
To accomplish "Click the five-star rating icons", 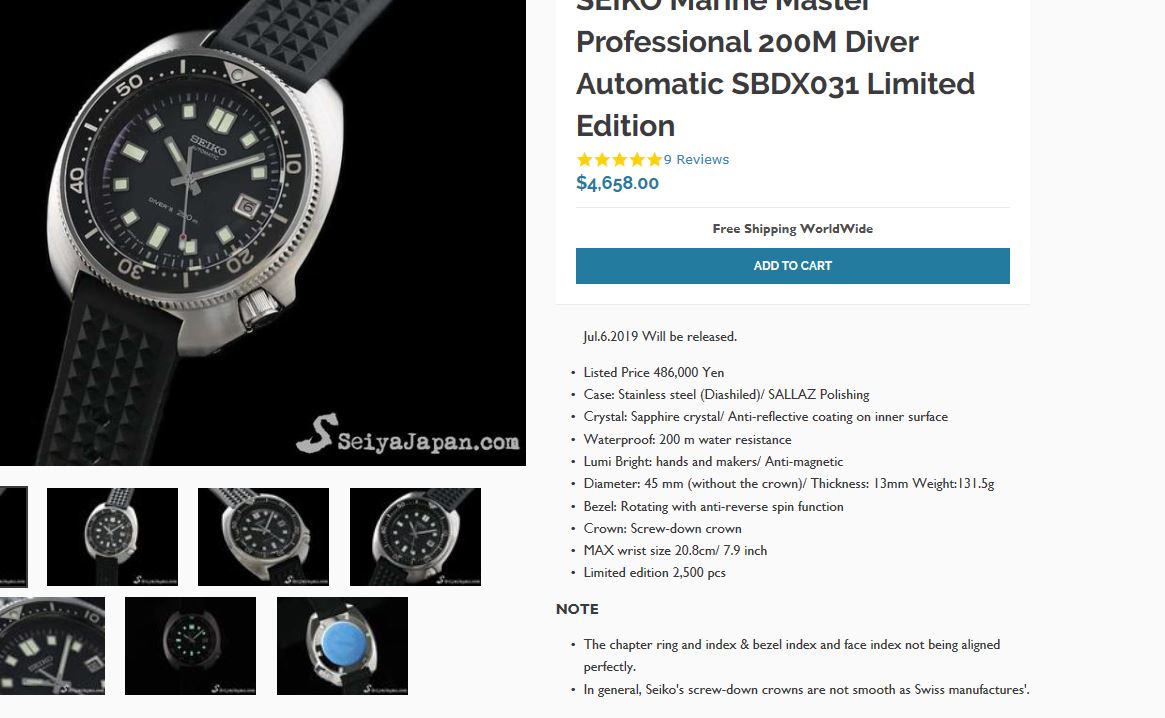I will pyautogui.click(x=619, y=159).
